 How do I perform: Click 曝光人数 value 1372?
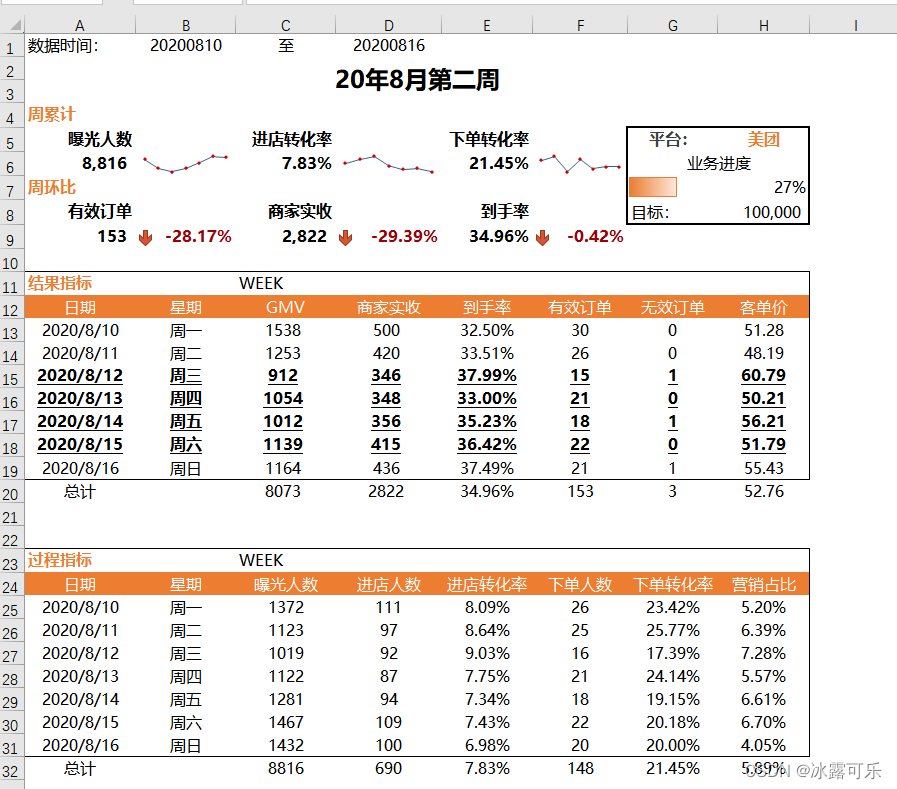point(286,607)
